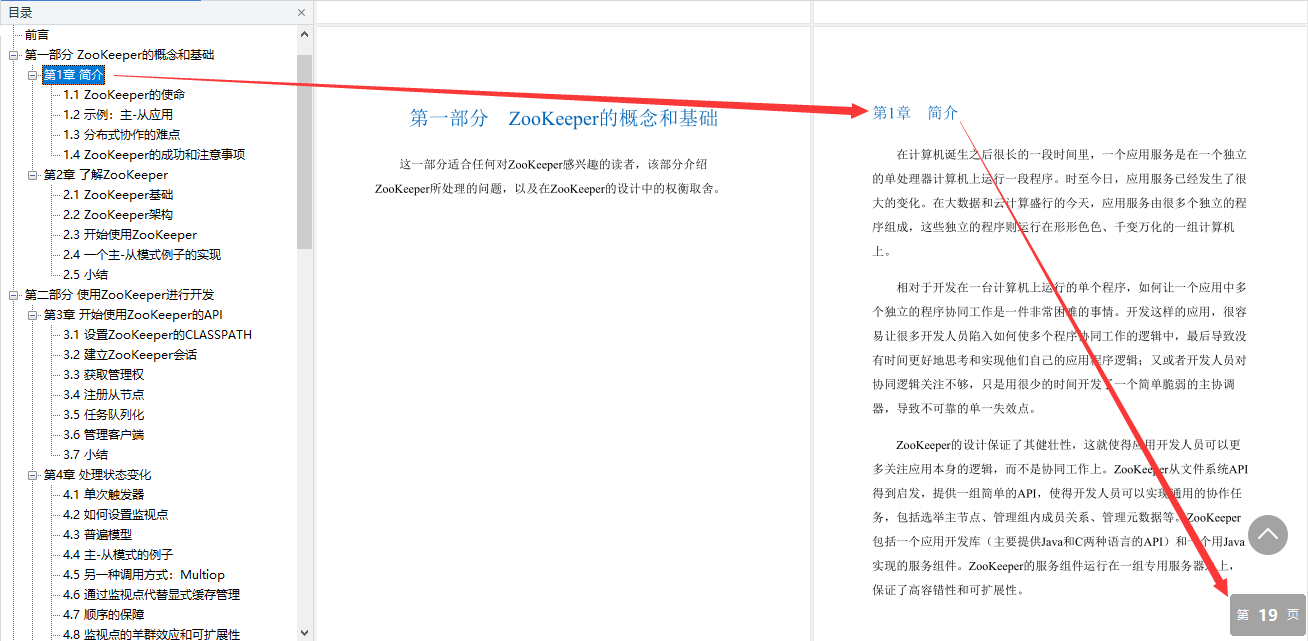The image size is (1308, 641).
Task: Go to 3.4 注册从节点
Action: (104, 395)
